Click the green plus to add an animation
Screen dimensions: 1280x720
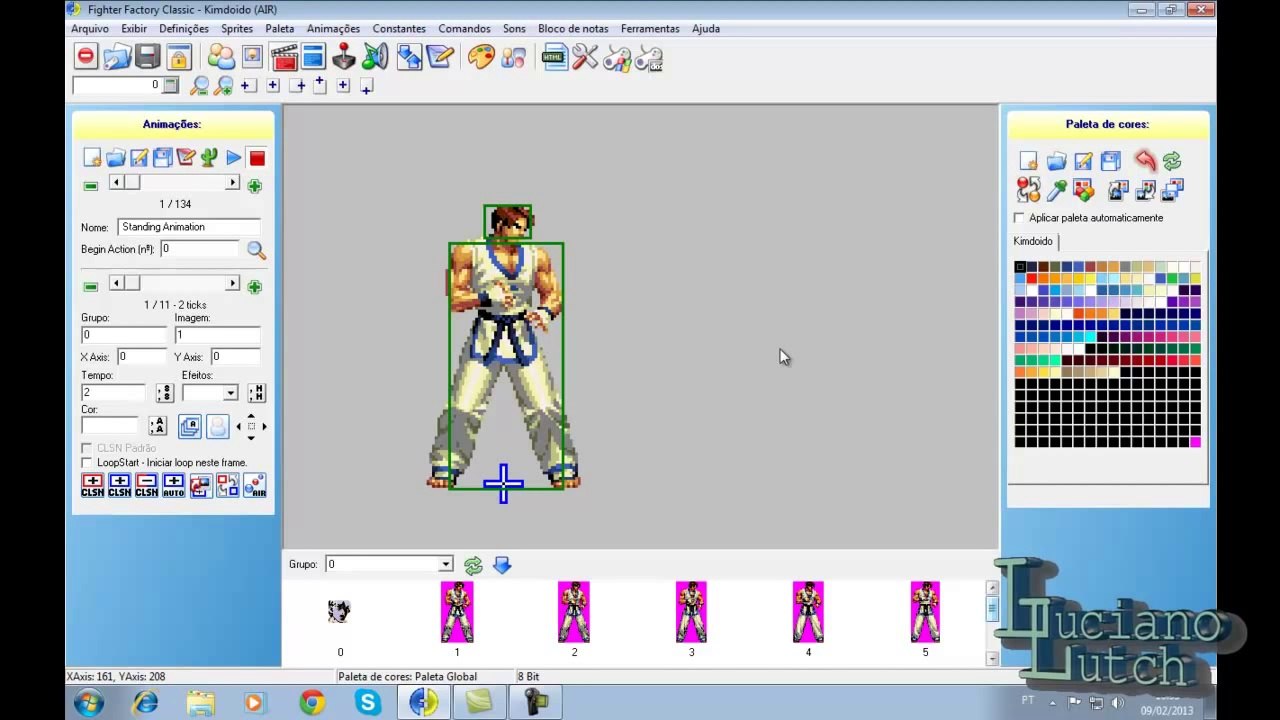coord(254,186)
